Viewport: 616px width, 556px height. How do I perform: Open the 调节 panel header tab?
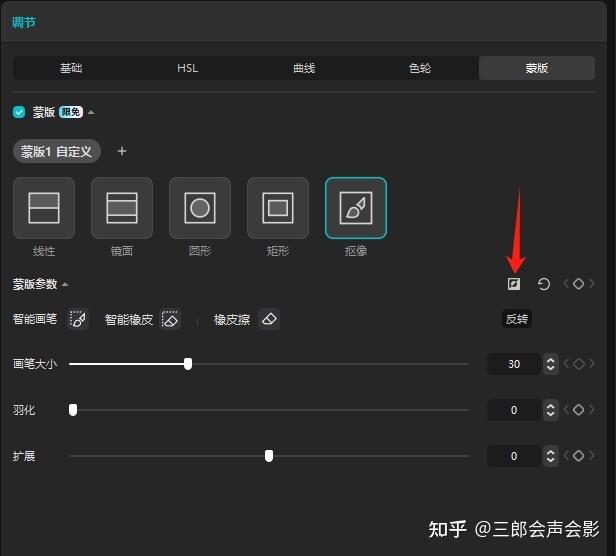pos(24,22)
